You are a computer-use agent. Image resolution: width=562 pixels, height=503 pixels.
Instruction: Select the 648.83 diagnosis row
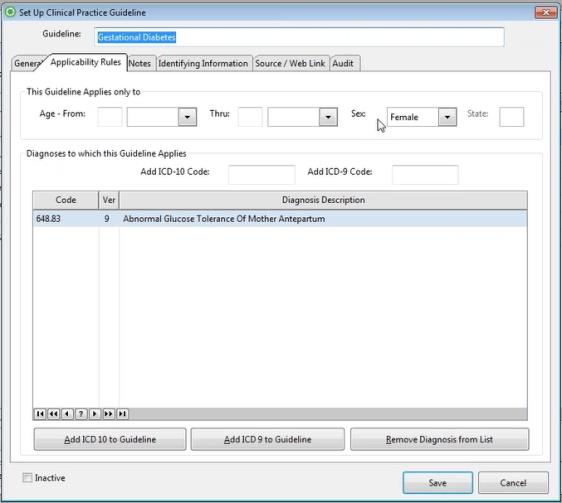pyautogui.click(x=280, y=219)
